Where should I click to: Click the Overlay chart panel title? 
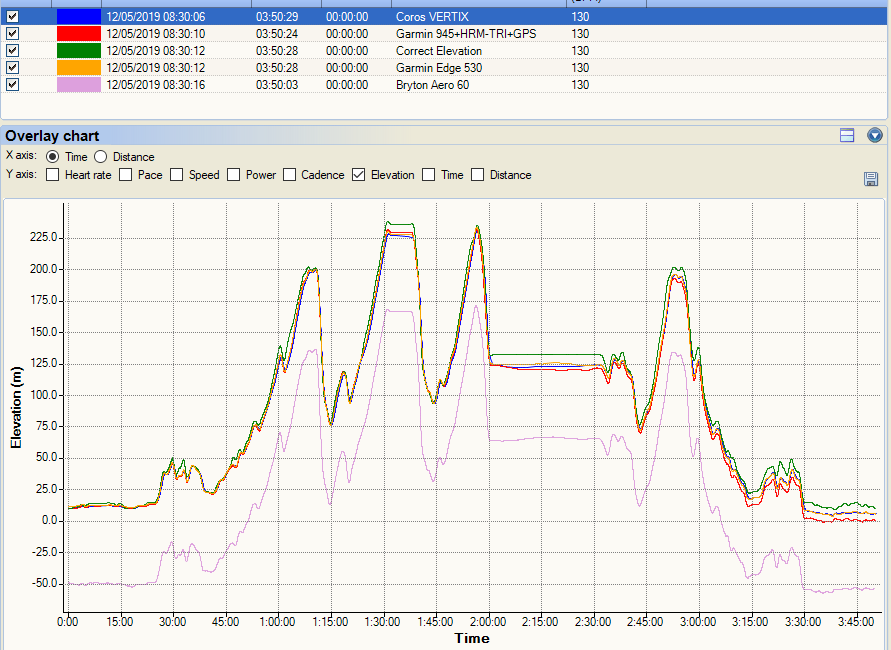[x=52, y=136]
